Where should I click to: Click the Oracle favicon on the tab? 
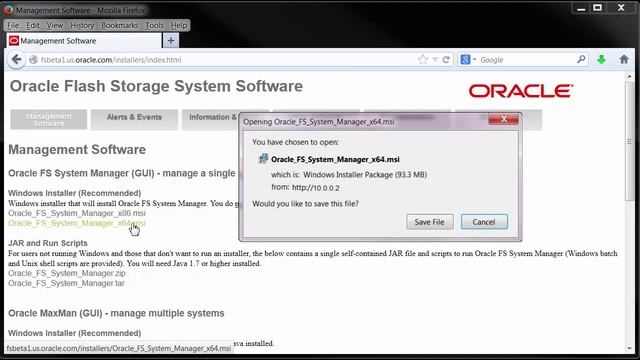[13, 40]
